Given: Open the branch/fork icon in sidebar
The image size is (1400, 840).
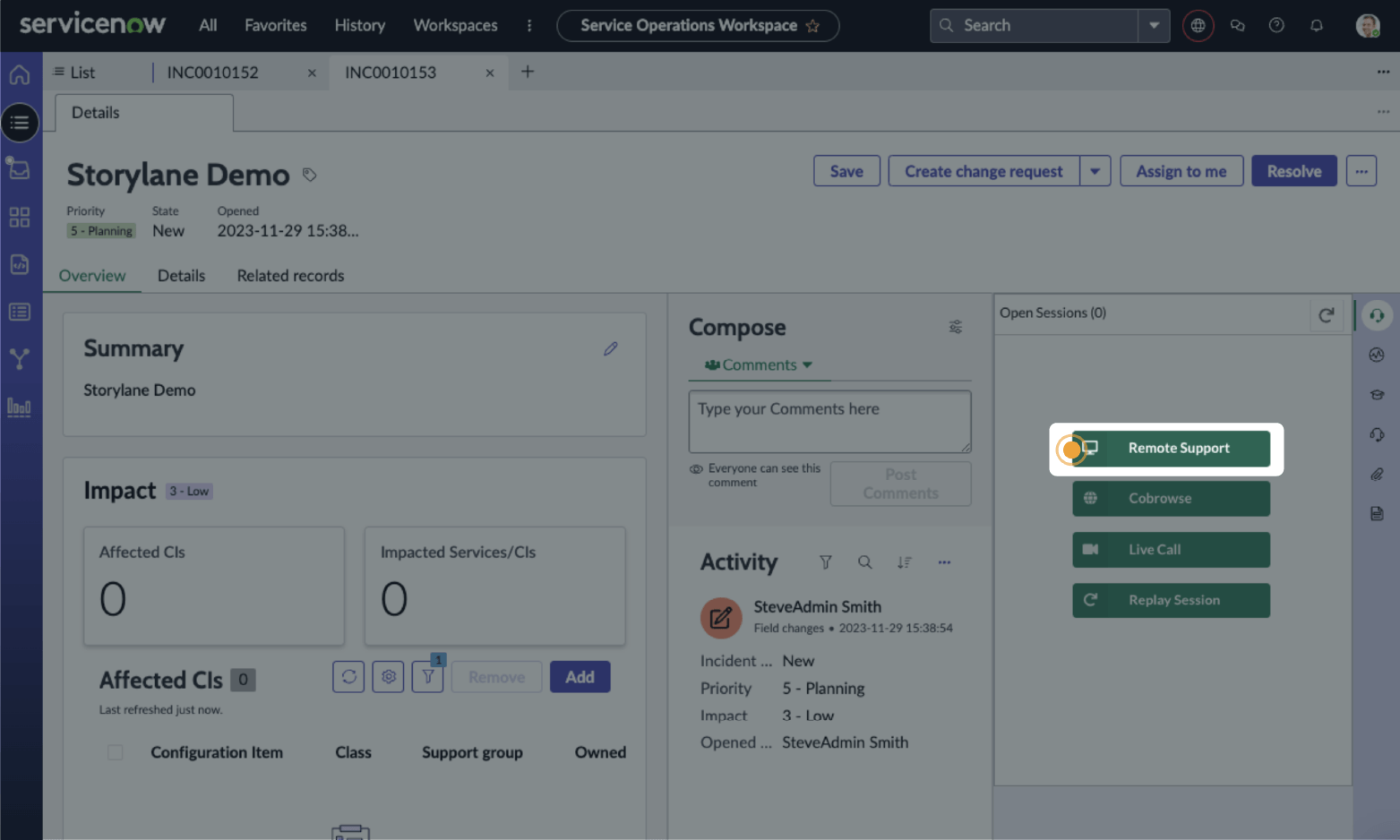Looking at the screenshot, I should [19, 359].
